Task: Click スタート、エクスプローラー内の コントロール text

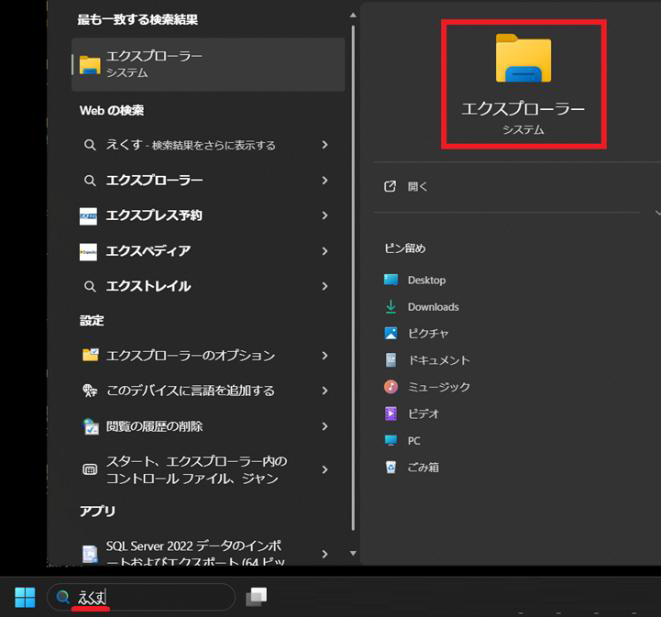Action: click(x=196, y=470)
